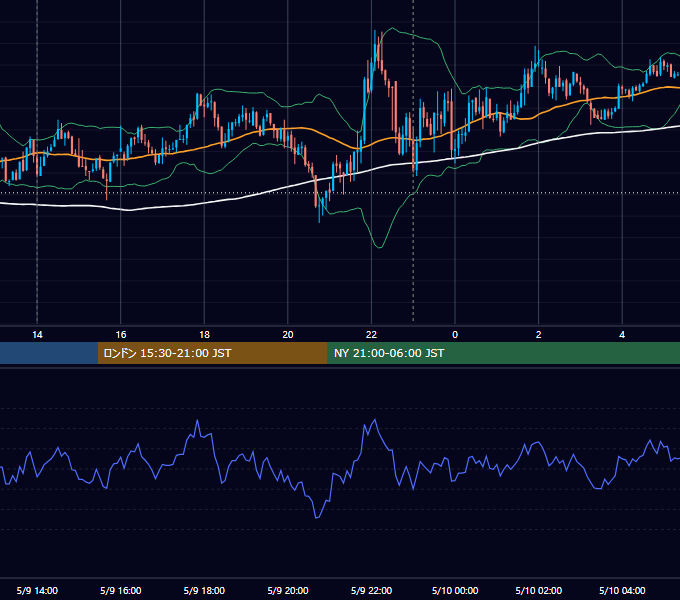Click the NY 21:00-06:00 JST session bar
Image resolution: width=680 pixels, height=600 pixels.
pyautogui.click(x=503, y=353)
